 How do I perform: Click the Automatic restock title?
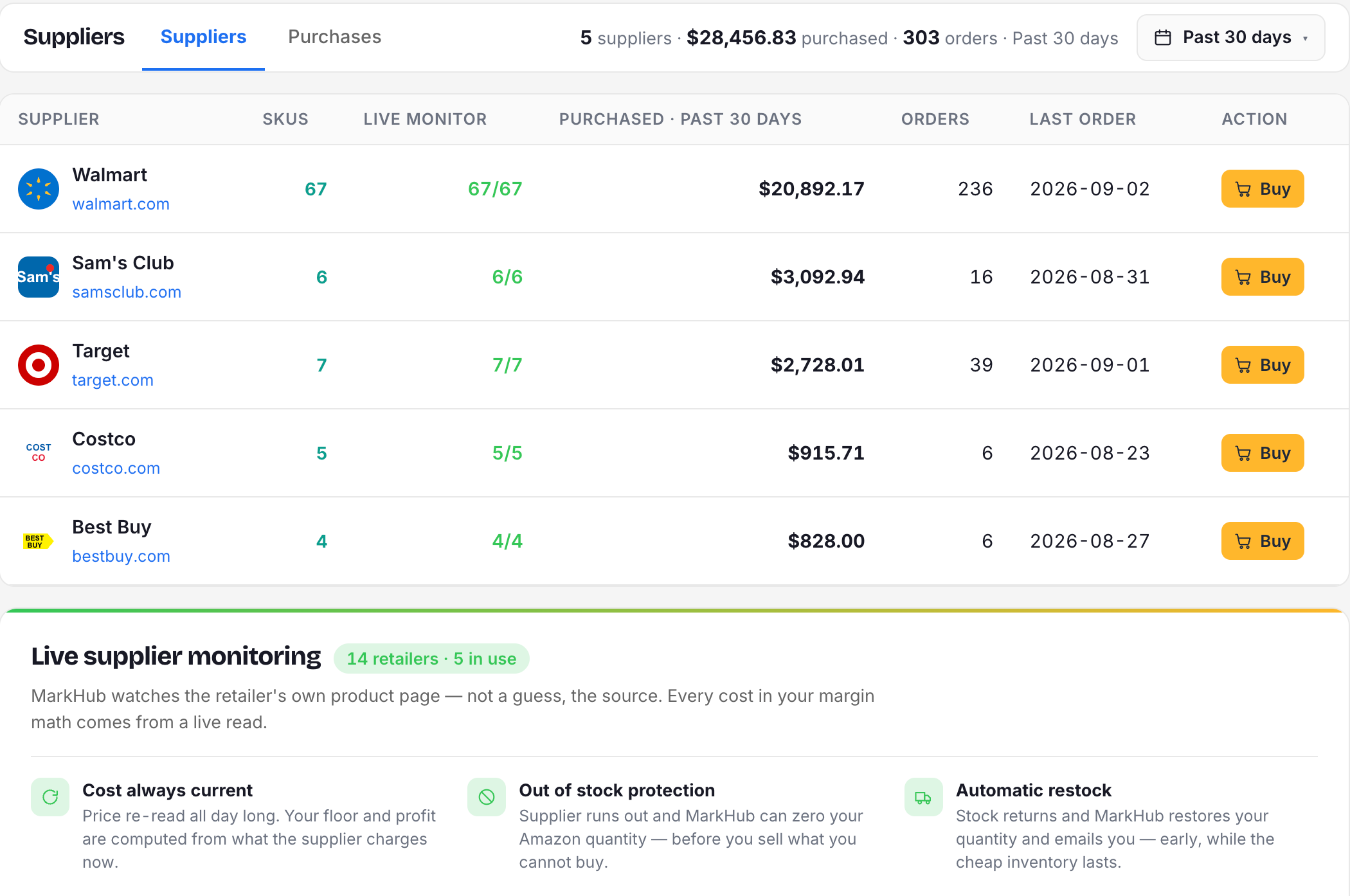(1034, 790)
